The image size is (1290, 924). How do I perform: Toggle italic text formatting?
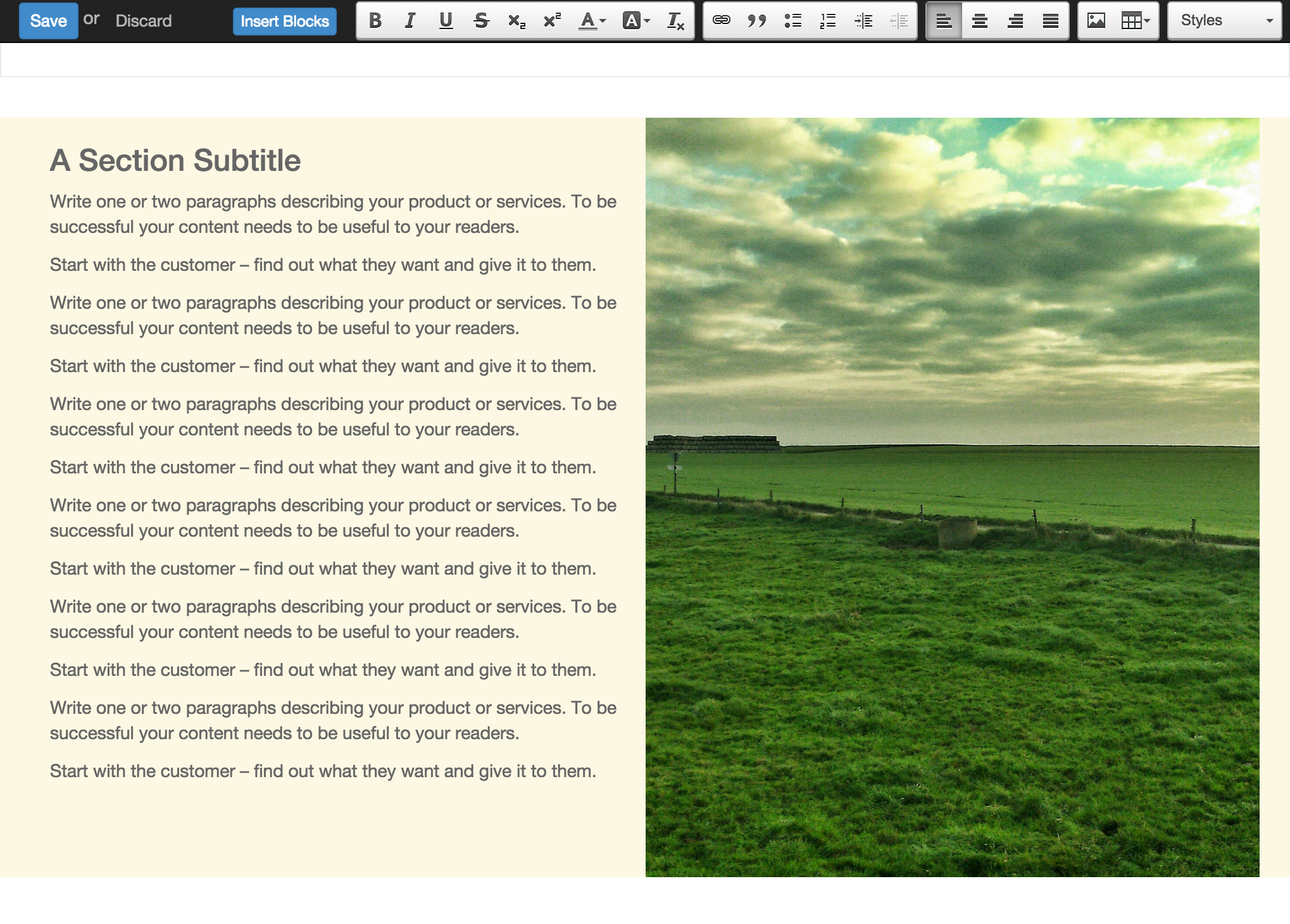(x=410, y=21)
